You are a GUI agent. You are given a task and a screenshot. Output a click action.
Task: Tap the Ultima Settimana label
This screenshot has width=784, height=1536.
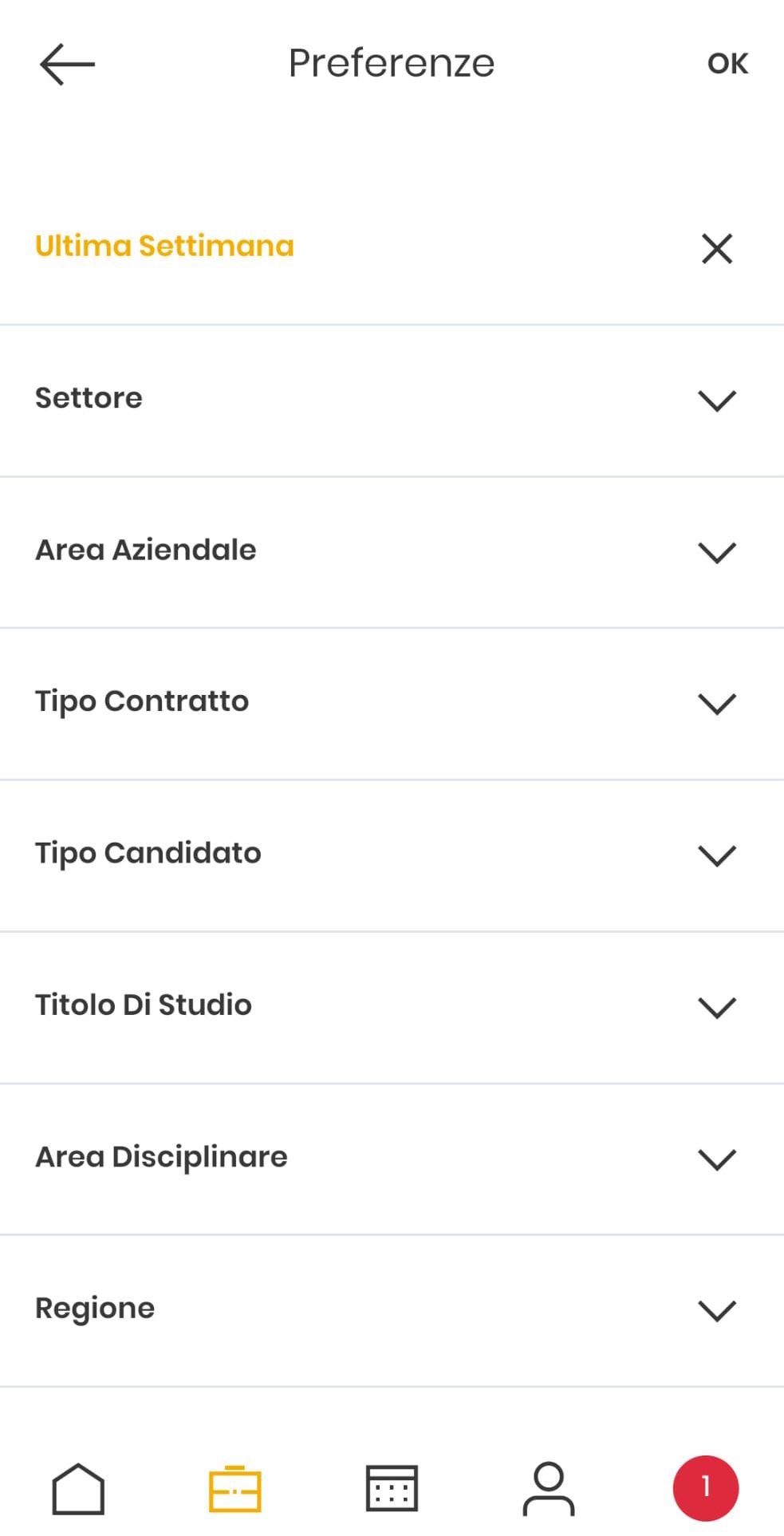(164, 246)
